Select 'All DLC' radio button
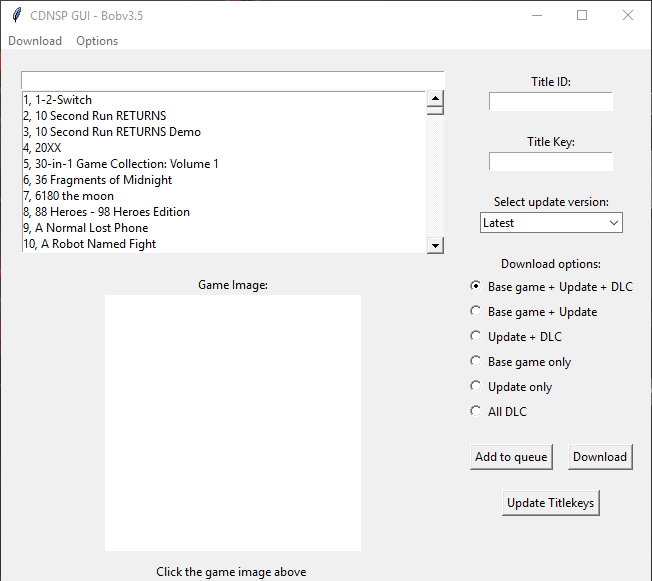652x581 pixels. click(499, 411)
